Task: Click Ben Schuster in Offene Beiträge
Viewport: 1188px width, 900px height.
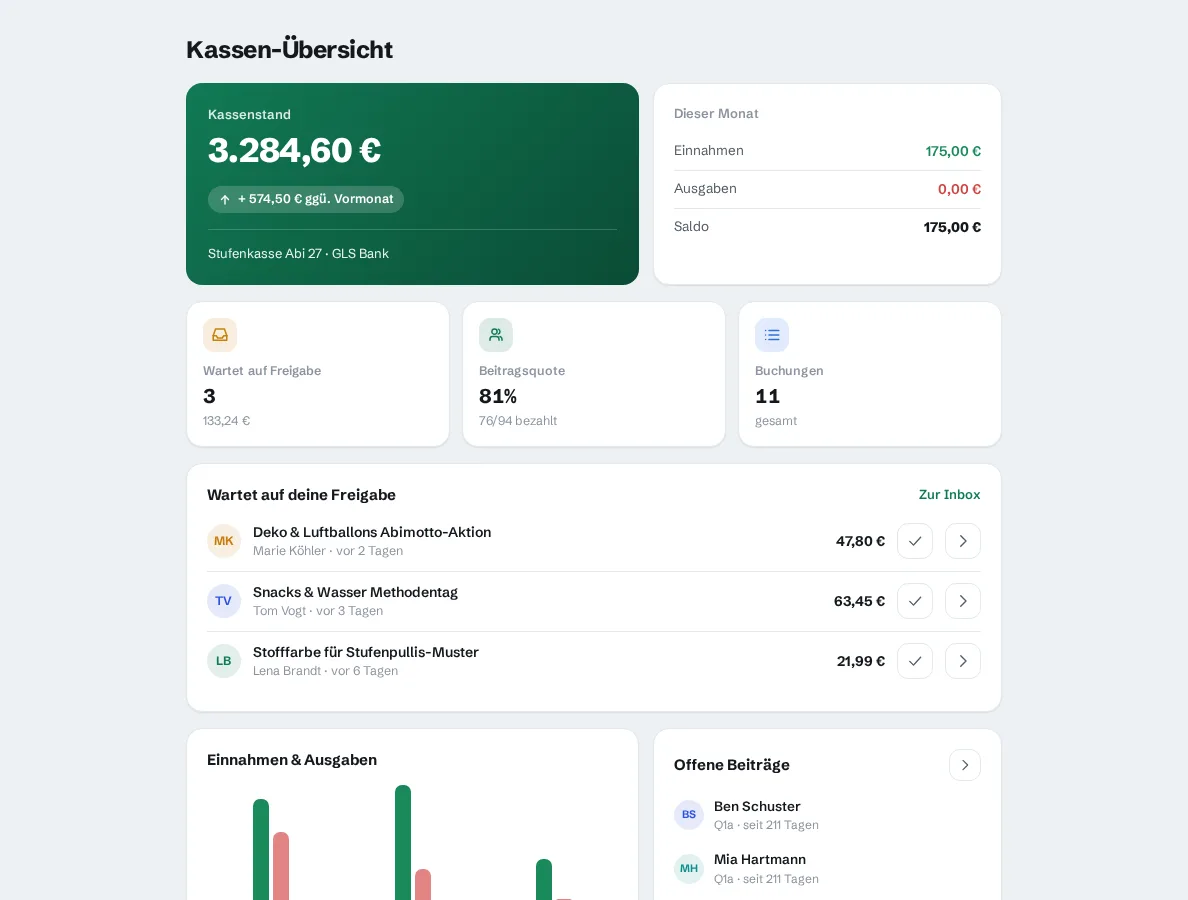Action: [x=757, y=807]
